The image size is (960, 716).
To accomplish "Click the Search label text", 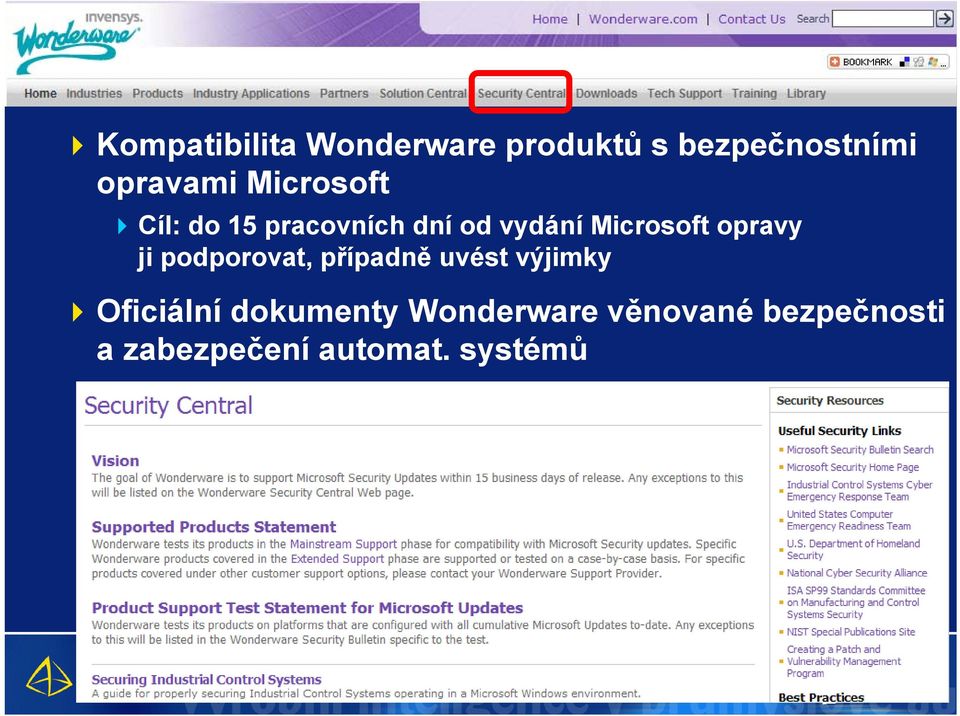I will click(812, 19).
